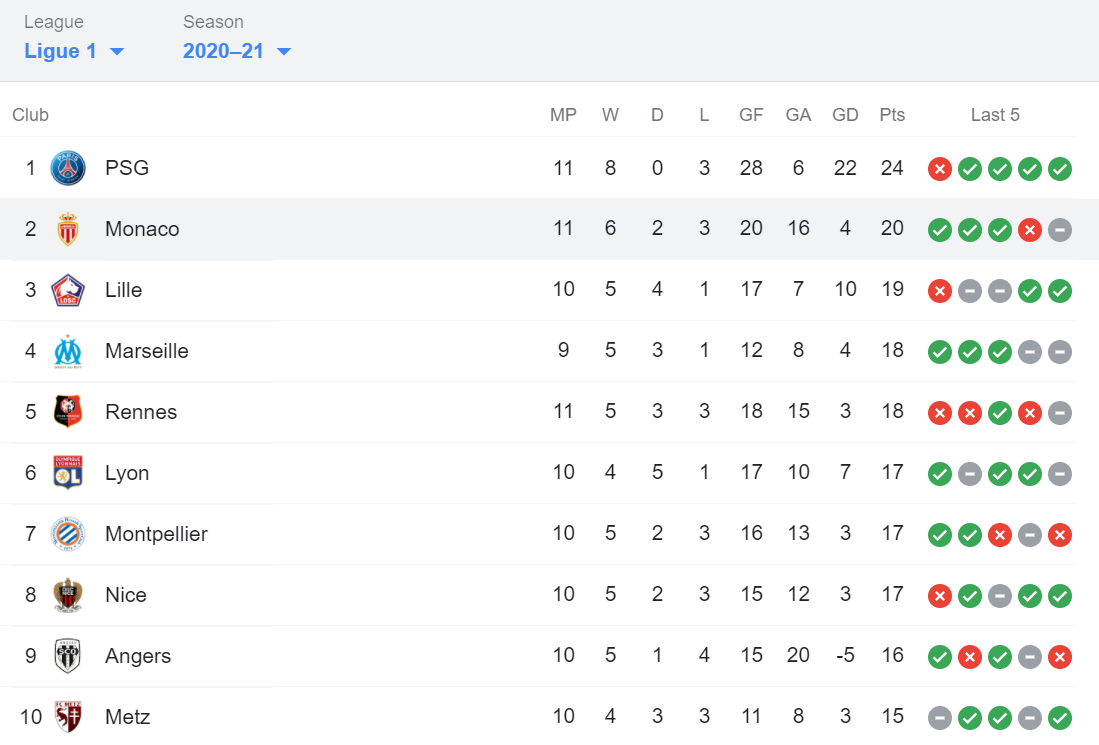The width and height of the screenshot is (1099, 745).
Task: Click Metz's first gray draw result icon
Action: coord(940,718)
